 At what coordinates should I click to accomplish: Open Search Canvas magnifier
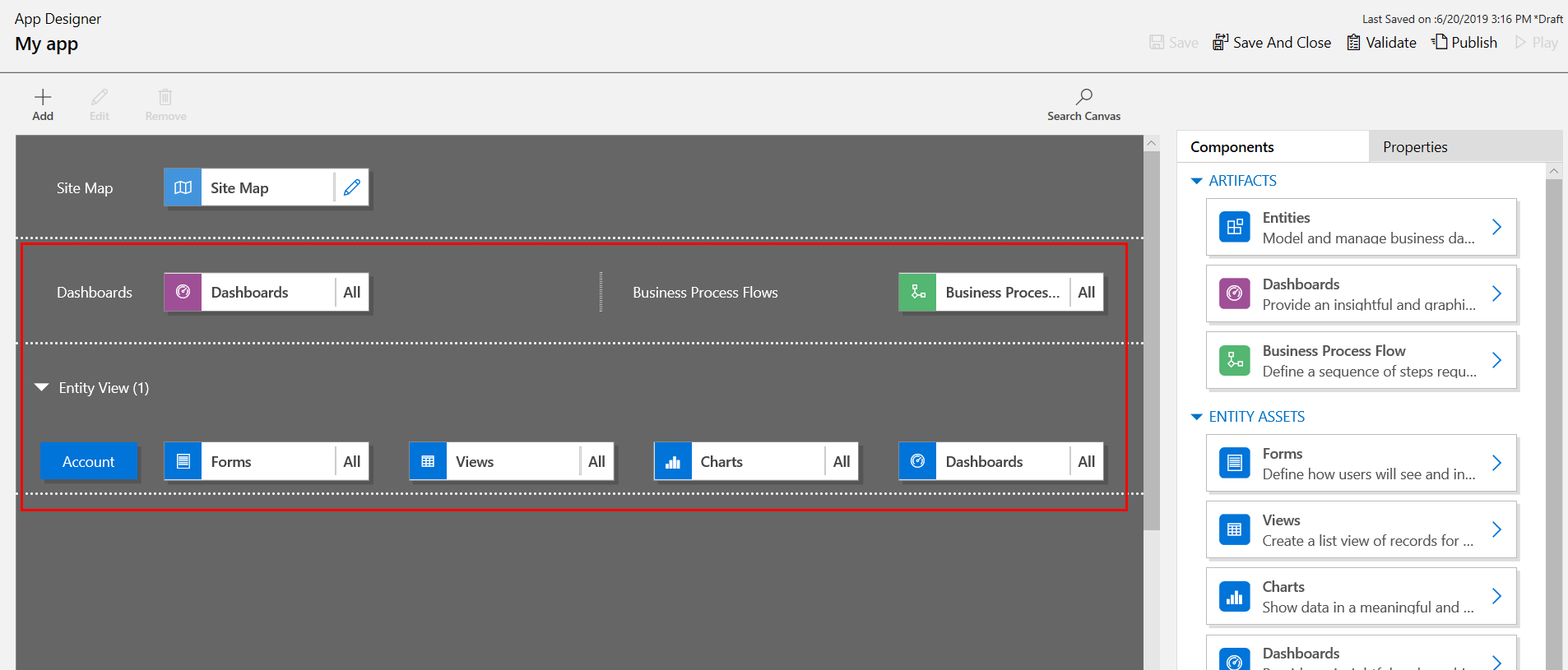(x=1083, y=97)
